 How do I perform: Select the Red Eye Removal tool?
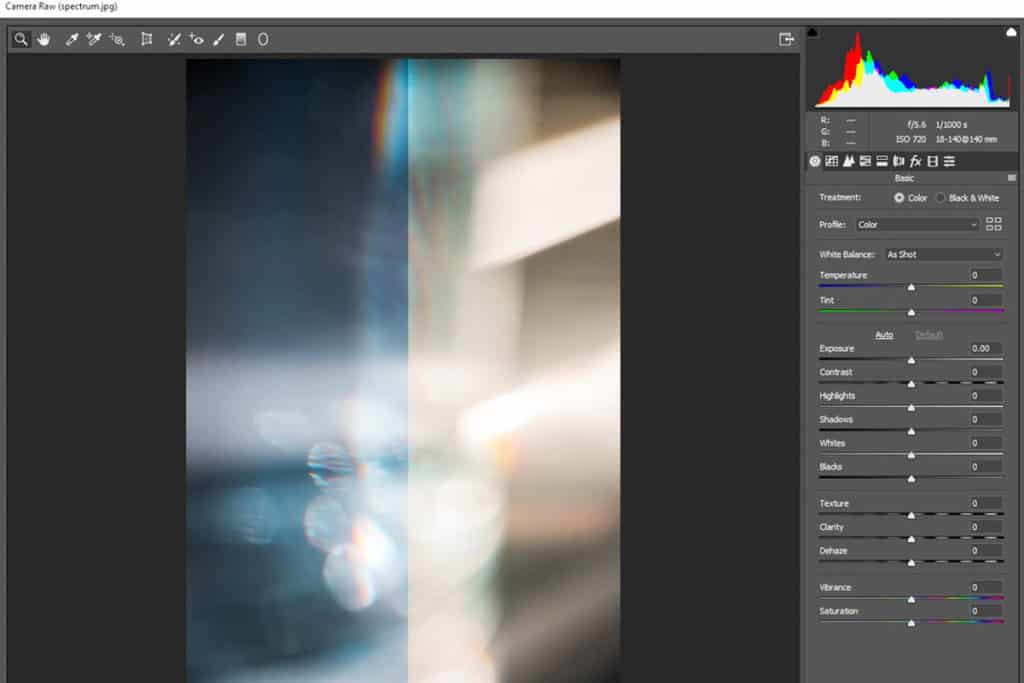point(196,39)
